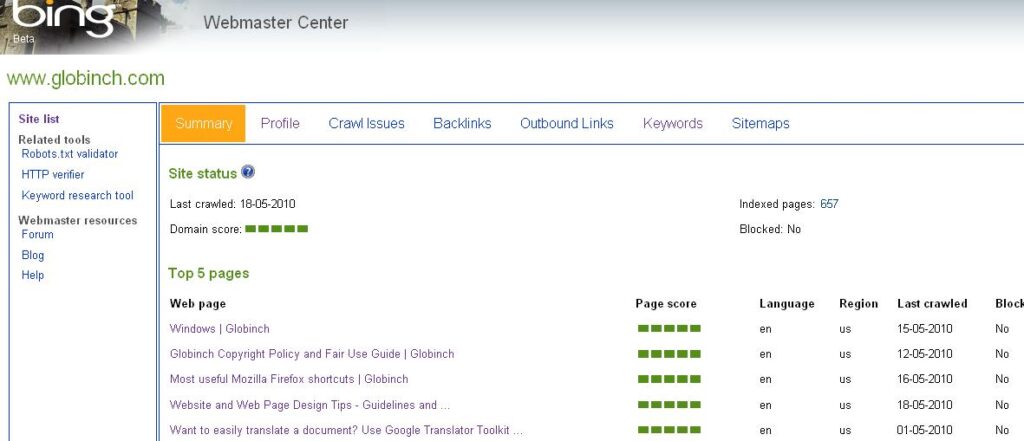Switch to the Backlinks tab
Screen dimensions: 1024x441
pyautogui.click(x=462, y=123)
